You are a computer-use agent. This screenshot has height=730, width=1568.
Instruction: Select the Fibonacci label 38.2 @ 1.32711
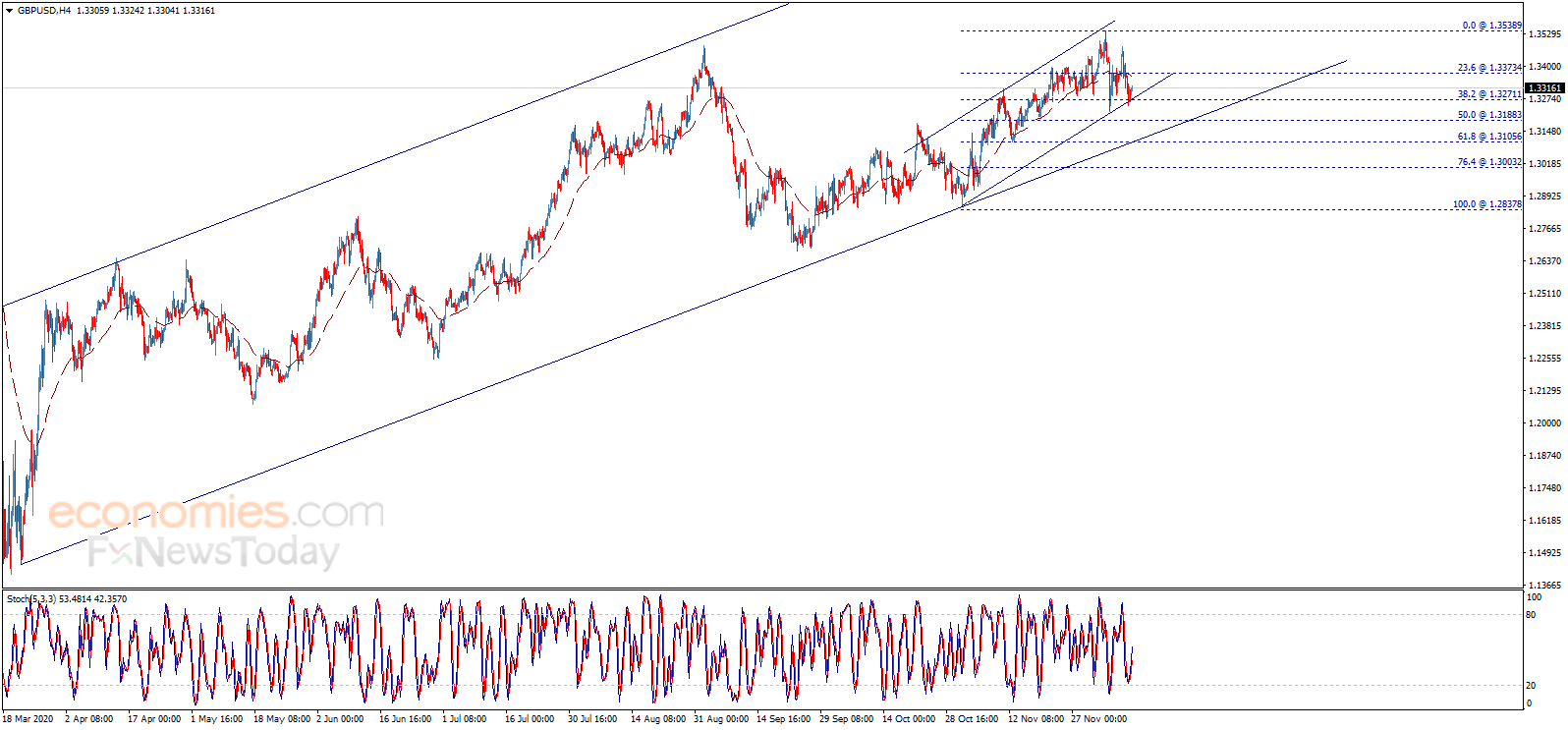1489,94
